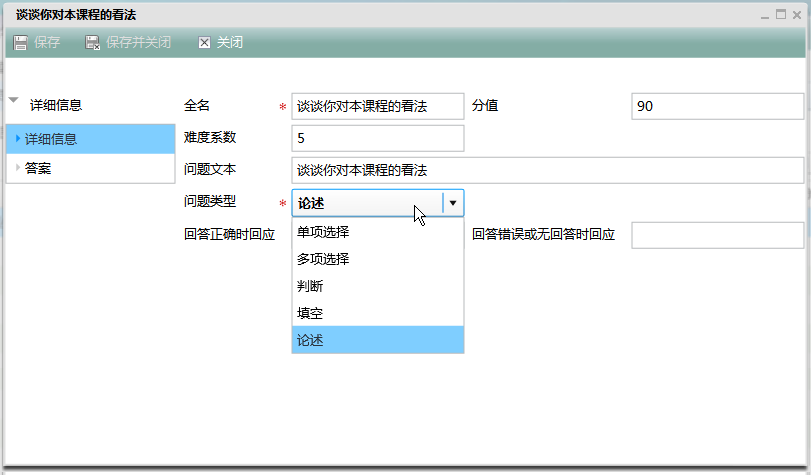Choose 多项选择 from the dropdown list
This screenshot has height=475, width=811.
[x=378, y=259]
